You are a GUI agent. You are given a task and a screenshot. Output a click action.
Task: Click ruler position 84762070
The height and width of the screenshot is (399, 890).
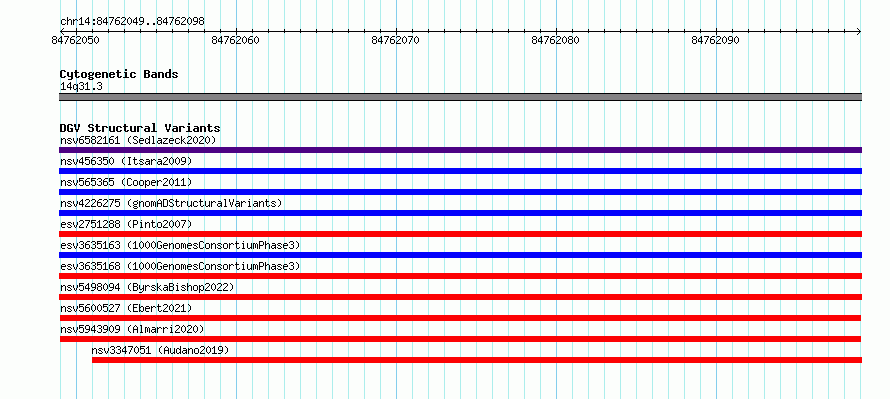coord(396,40)
